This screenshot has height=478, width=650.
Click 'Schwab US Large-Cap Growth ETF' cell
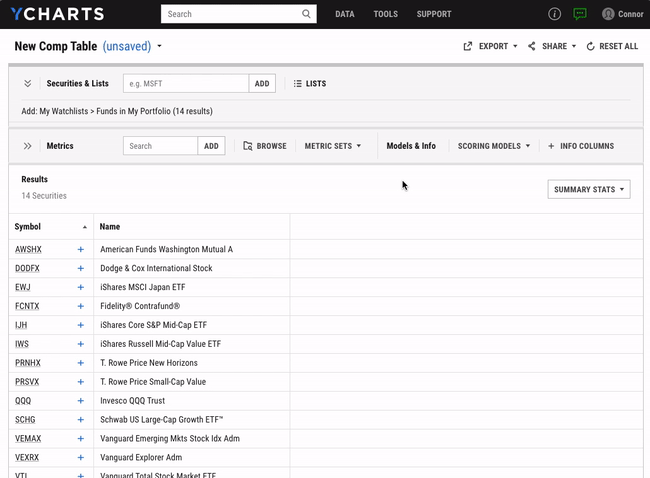(162, 420)
